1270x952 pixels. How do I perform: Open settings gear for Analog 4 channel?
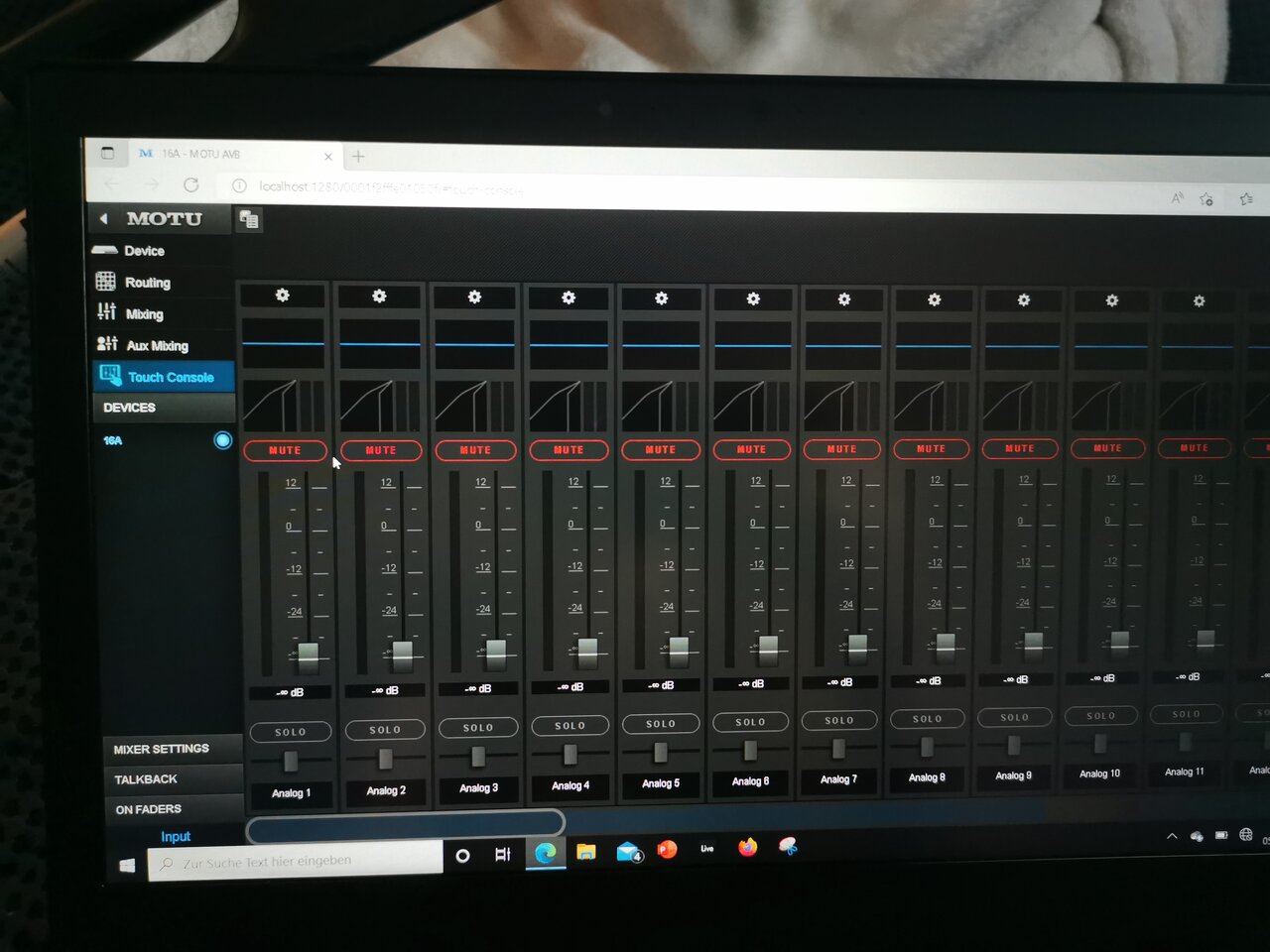pyautogui.click(x=569, y=297)
